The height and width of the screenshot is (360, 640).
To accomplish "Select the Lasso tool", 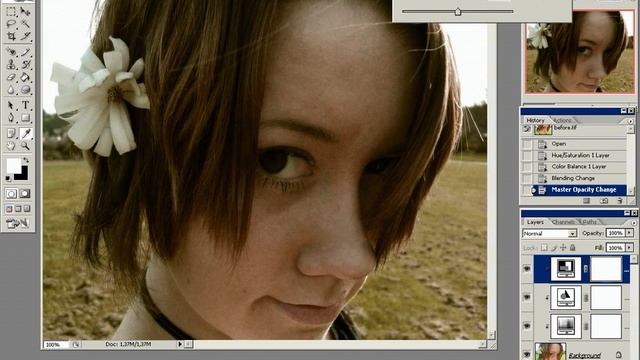I will [x=11, y=24].
